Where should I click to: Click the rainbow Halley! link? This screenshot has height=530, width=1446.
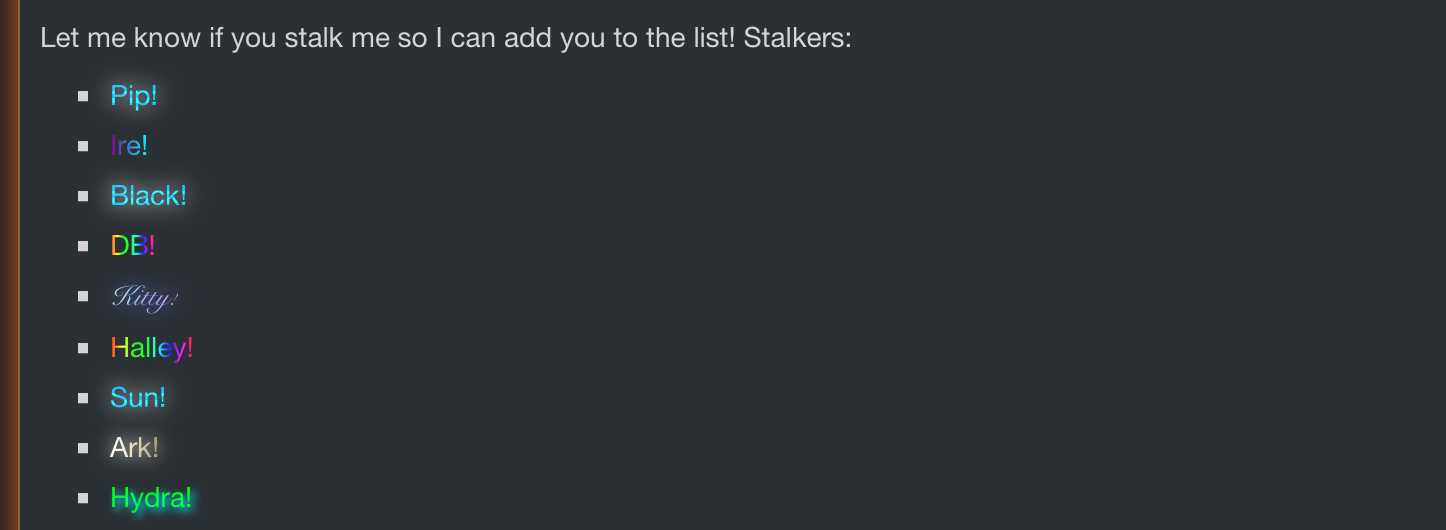(151, 348)
